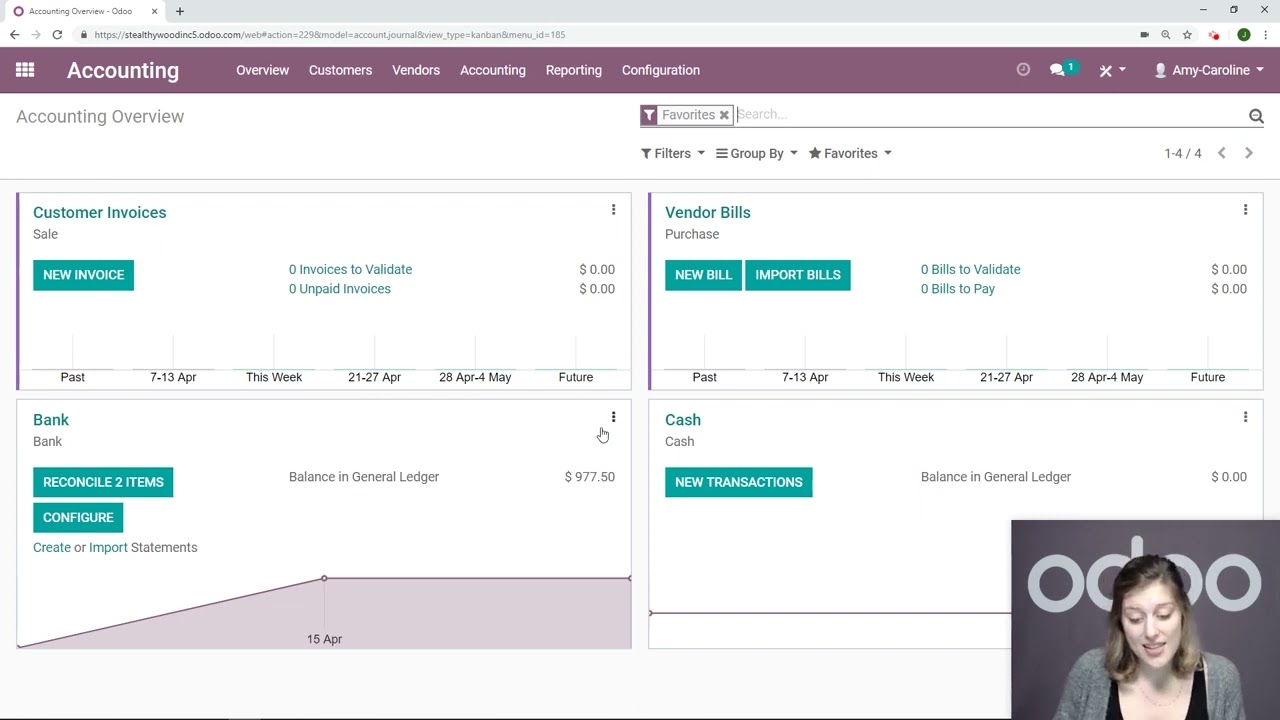Screen dimensions: 1280x720
Task: Close the Accounting Overview browser tab
Action: pos(155,11)
